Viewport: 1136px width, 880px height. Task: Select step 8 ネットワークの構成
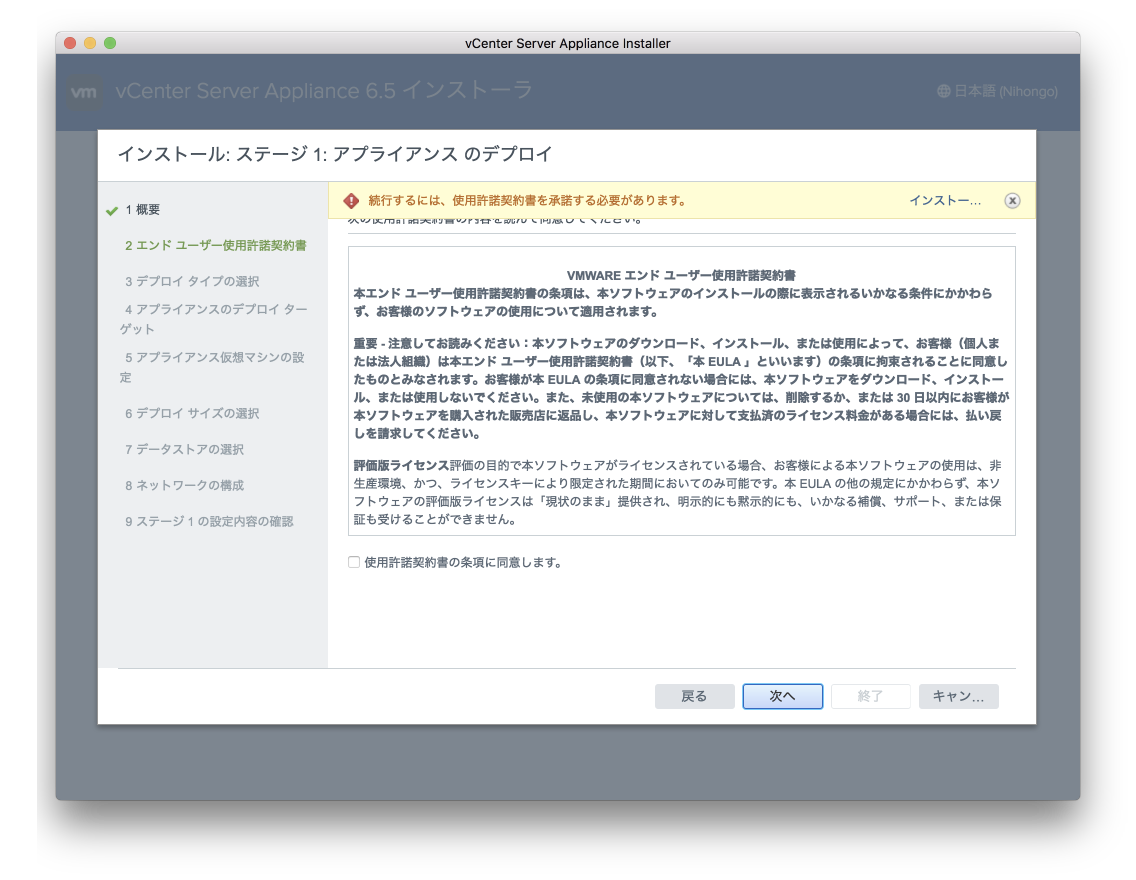pos(184,486)
